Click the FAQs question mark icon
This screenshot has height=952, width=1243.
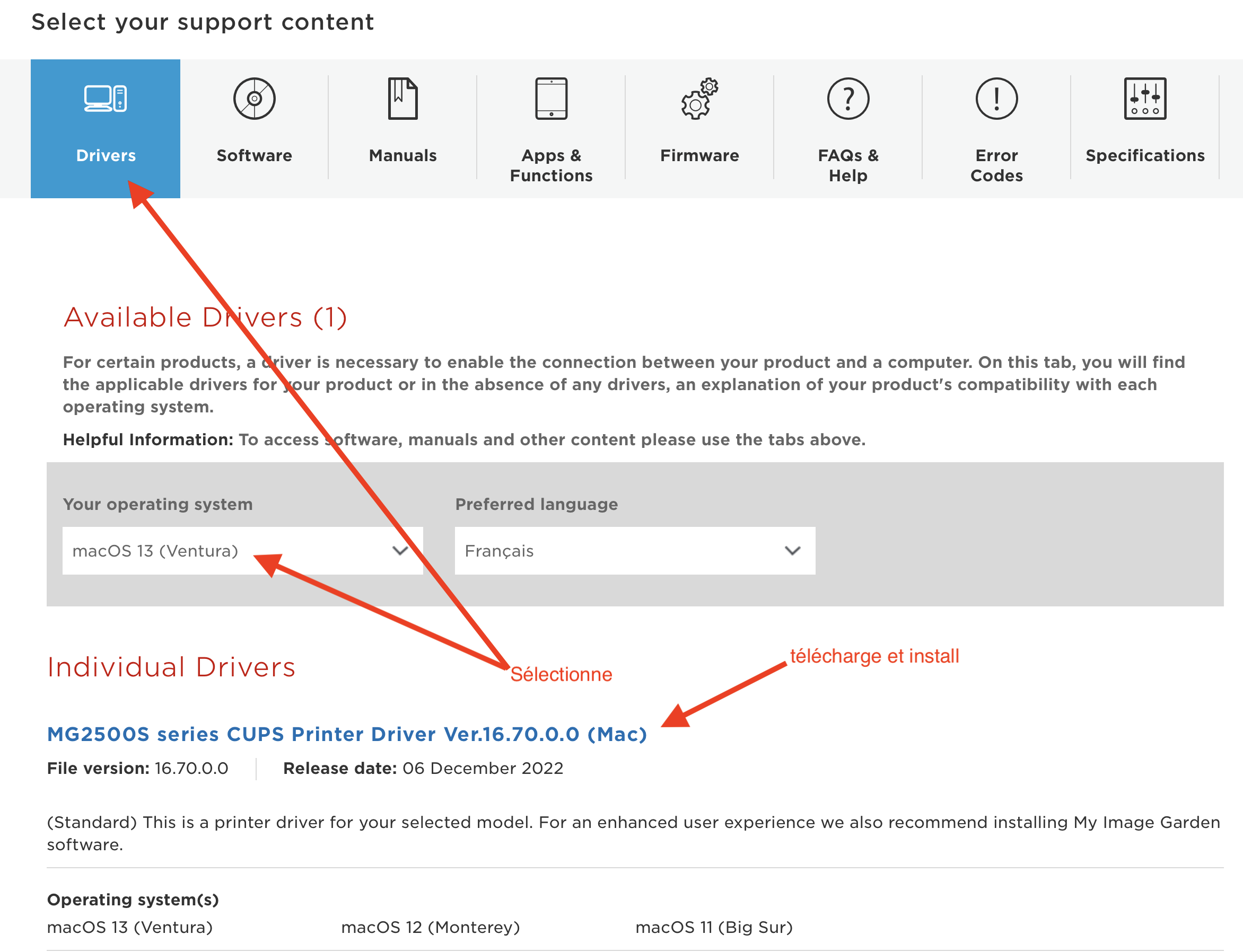(x=848, y=99)
